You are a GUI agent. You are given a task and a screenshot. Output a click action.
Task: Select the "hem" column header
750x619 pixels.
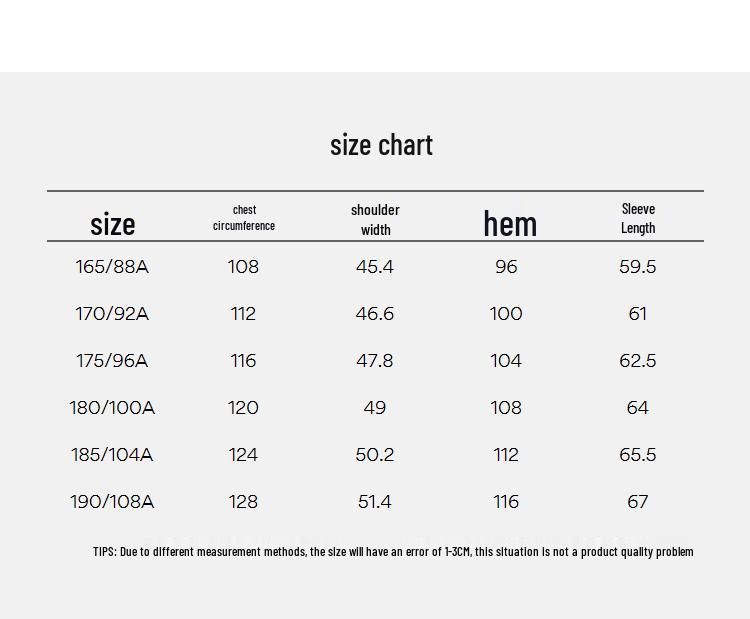click(510, 223)
